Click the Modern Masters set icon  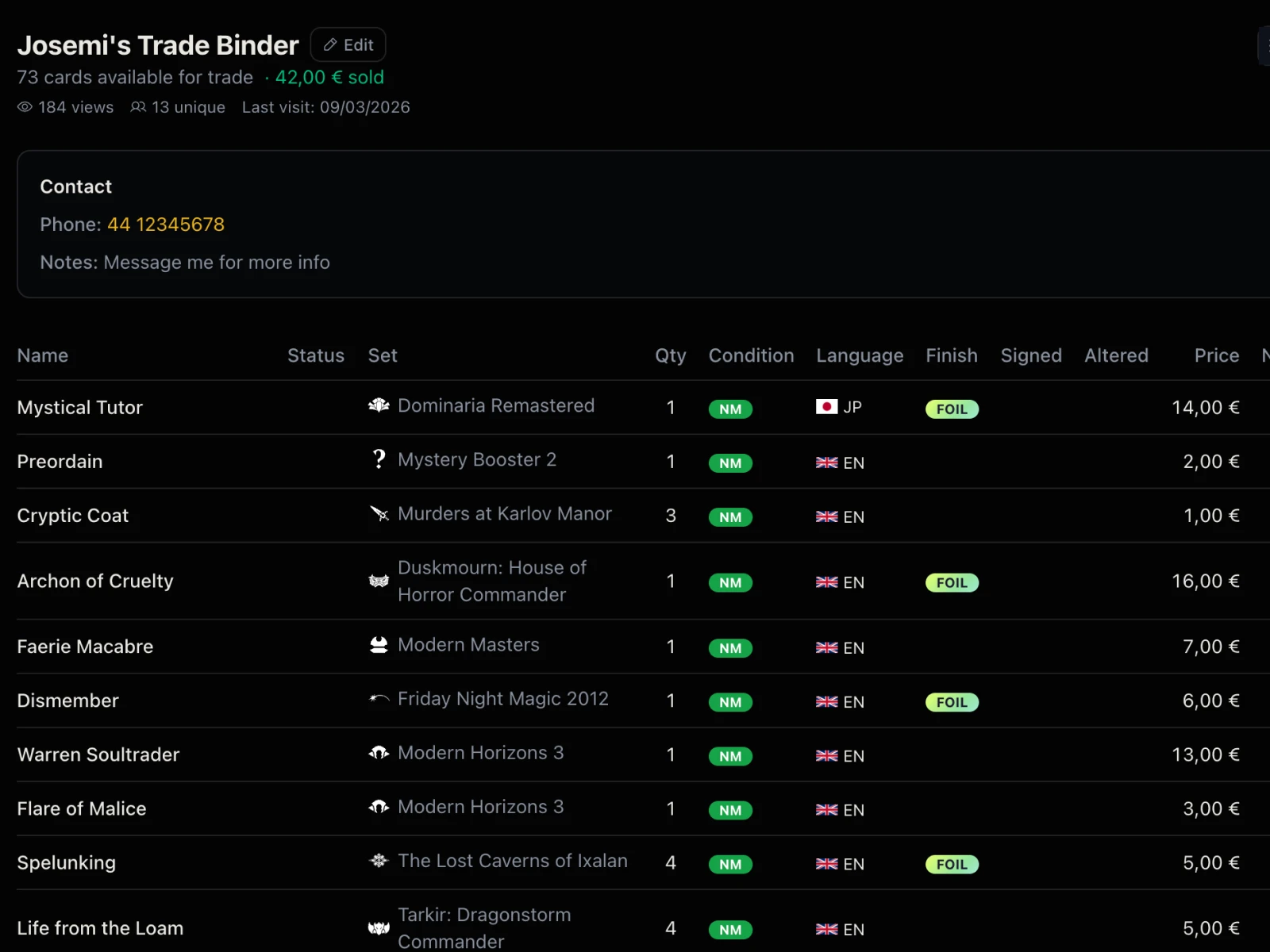click(x=379, y=645)
